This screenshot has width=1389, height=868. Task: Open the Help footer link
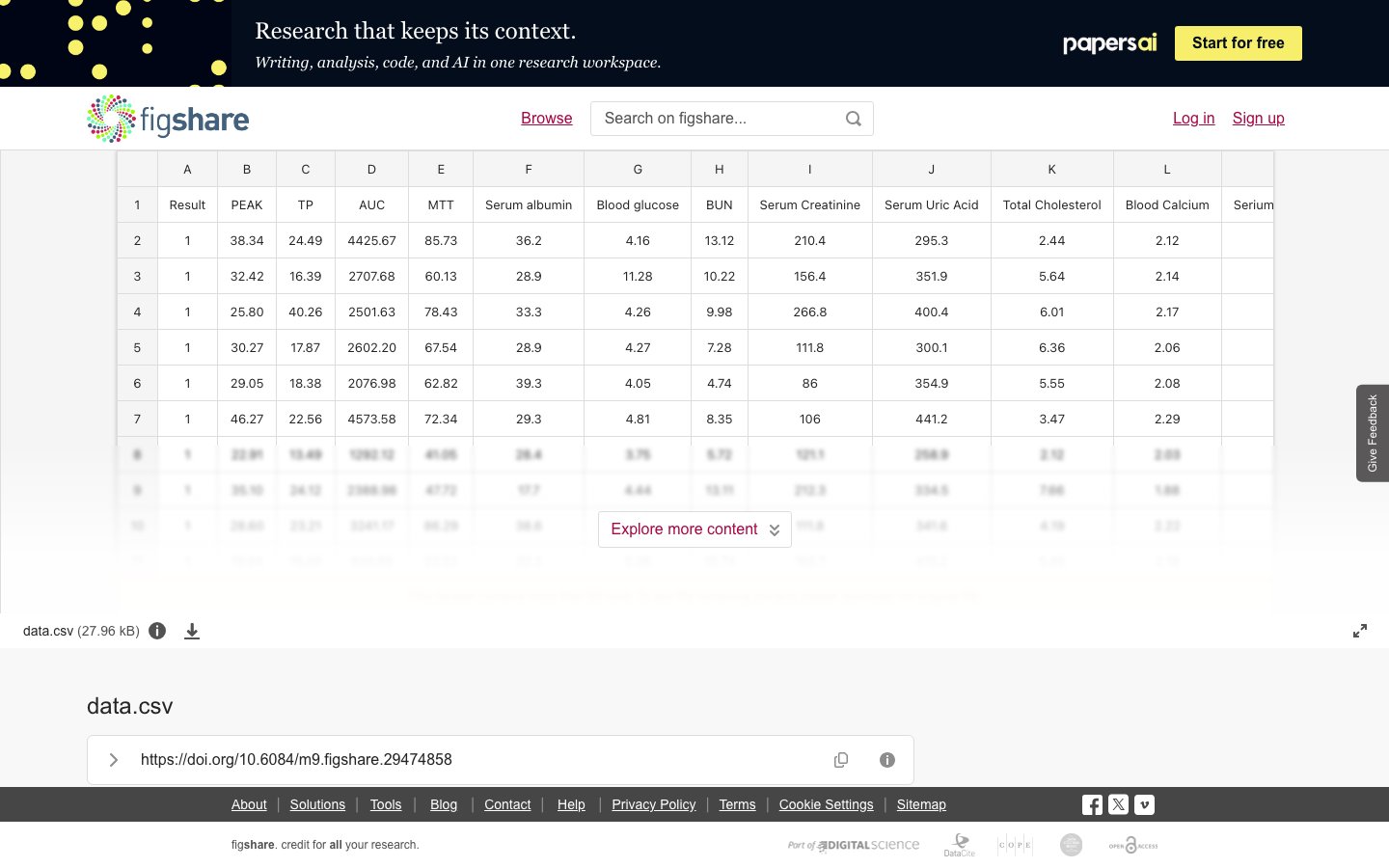coord(571,804)
